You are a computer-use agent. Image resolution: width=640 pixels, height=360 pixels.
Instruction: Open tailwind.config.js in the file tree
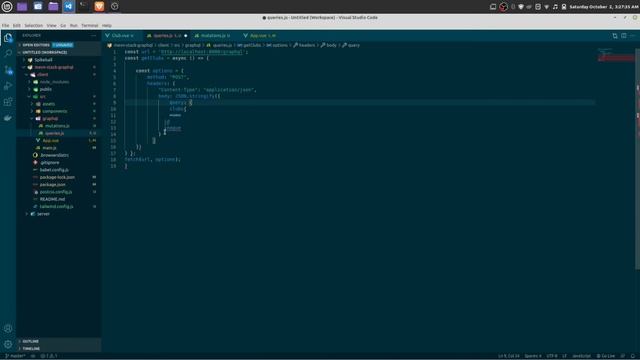(x=58, y=207)
